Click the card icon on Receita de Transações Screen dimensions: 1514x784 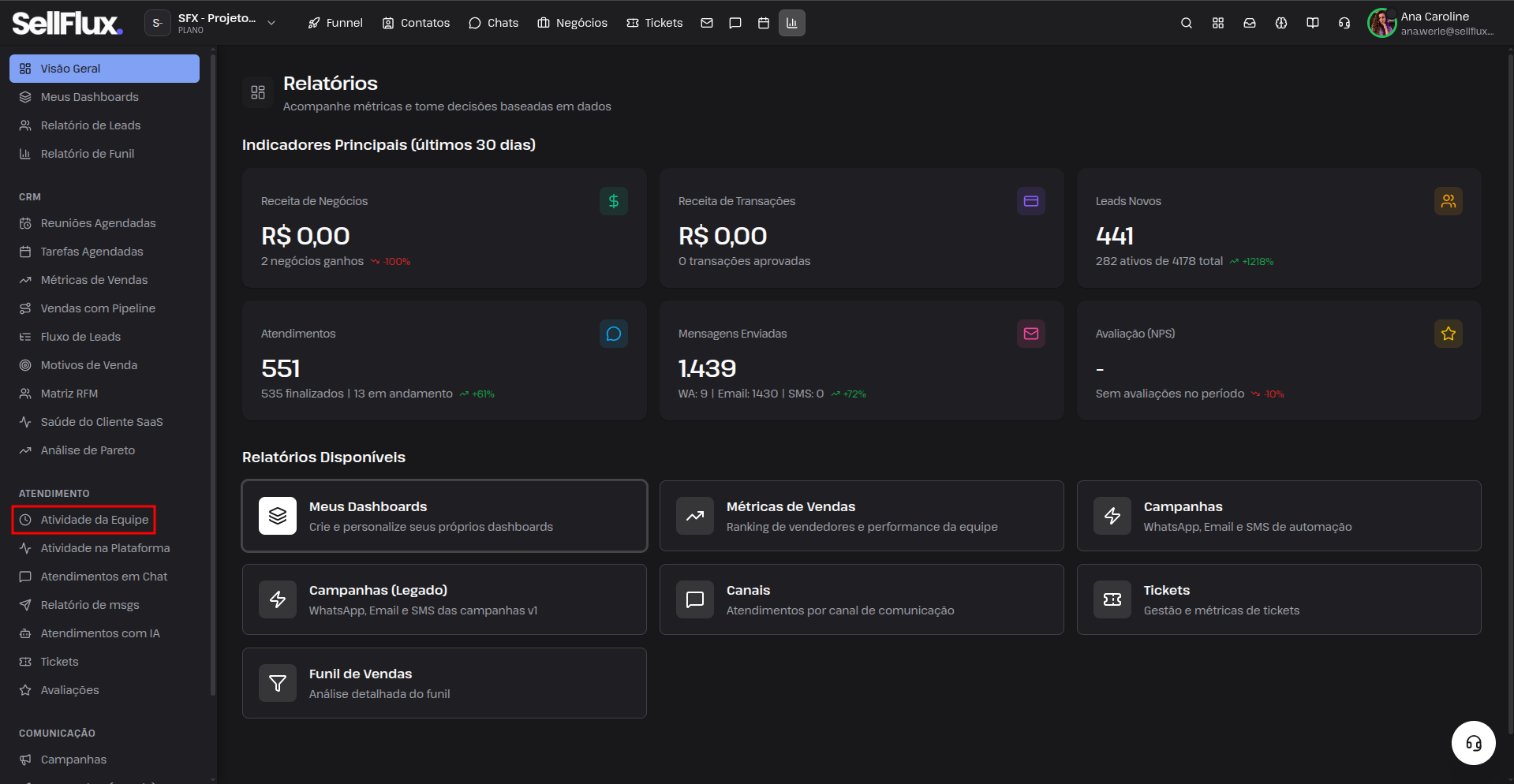coord(1031,201)
